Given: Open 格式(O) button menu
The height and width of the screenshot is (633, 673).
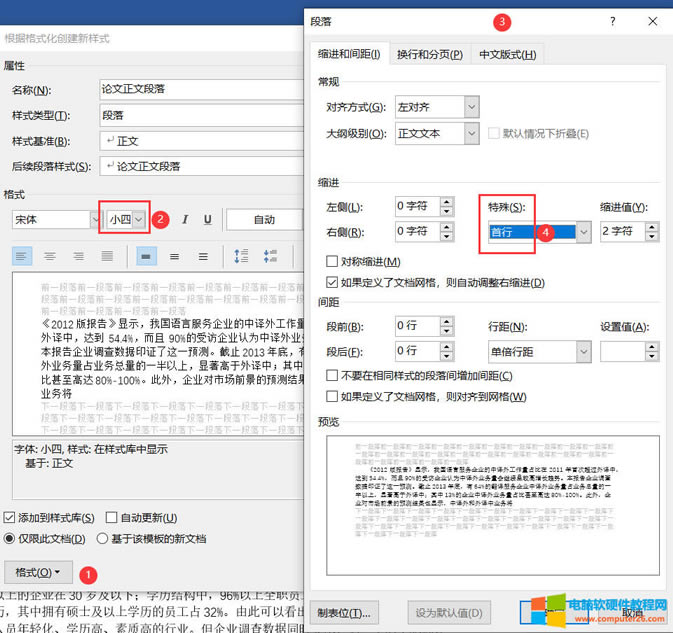Looking at the screenshot, I should pos(38,572).
